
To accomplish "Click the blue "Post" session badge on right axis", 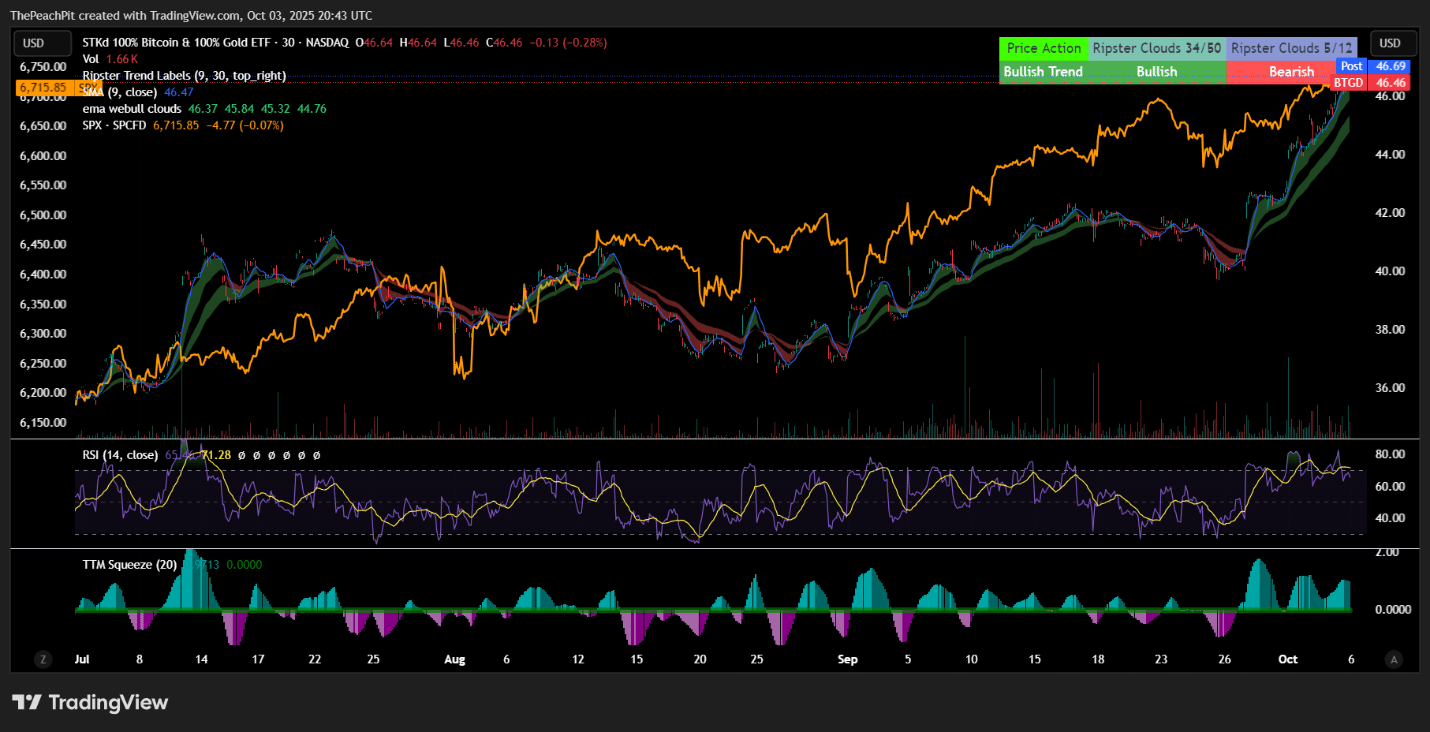I will (x=1352, y=66).
